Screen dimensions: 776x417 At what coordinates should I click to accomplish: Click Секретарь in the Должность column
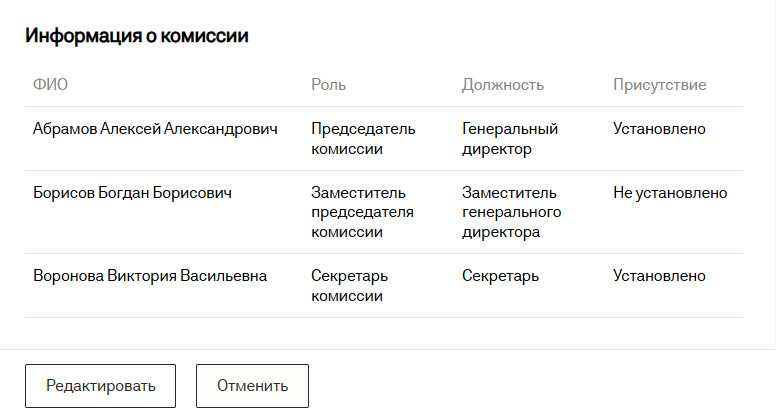coord(501,276)
